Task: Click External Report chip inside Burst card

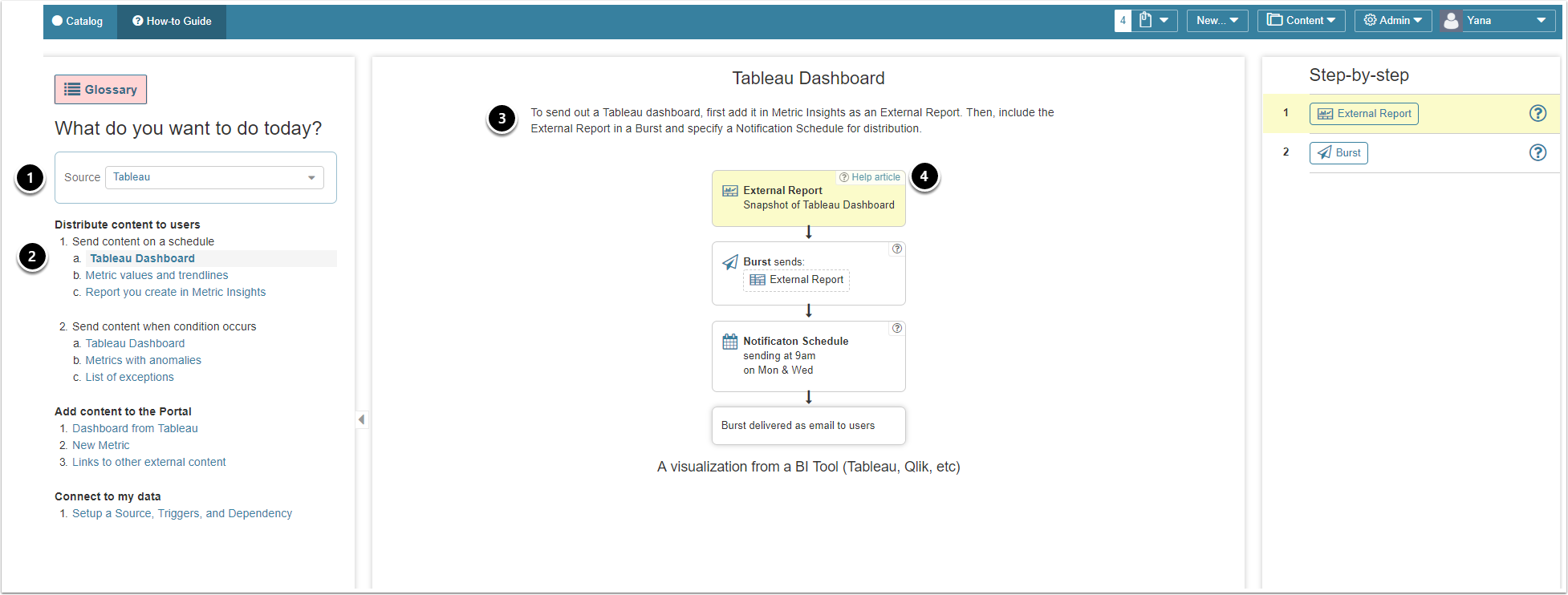Action: pyautogui.click(x=796, y=280)
